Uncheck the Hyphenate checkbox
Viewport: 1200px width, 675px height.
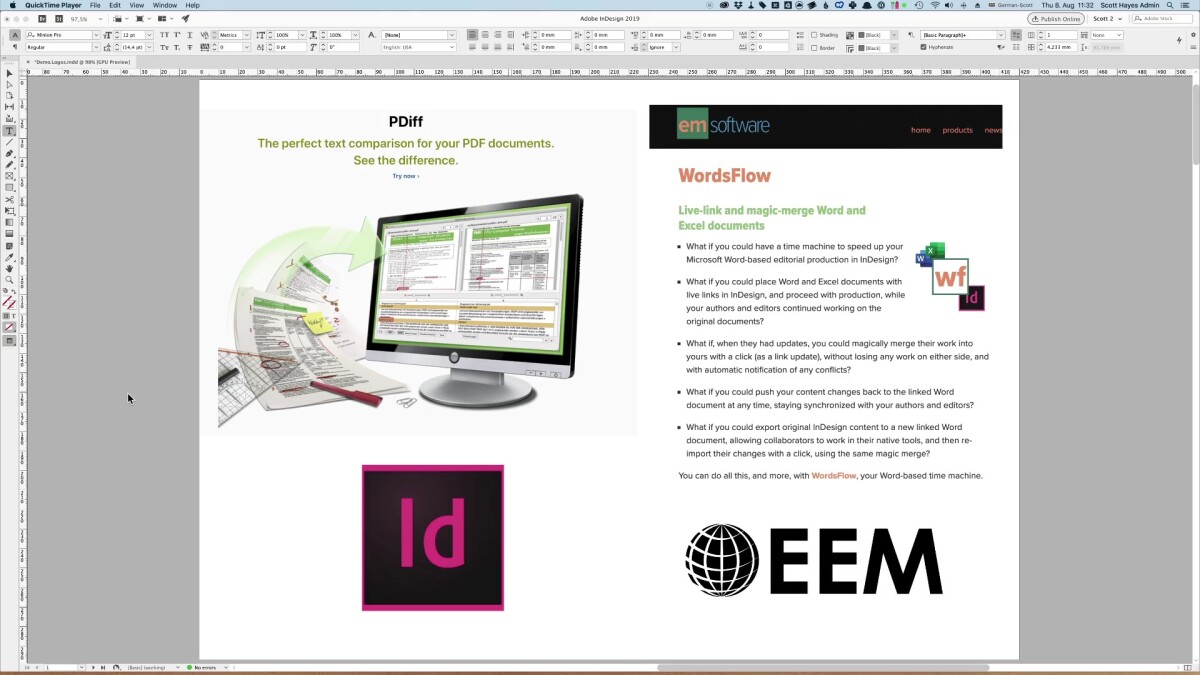[924, 47]
